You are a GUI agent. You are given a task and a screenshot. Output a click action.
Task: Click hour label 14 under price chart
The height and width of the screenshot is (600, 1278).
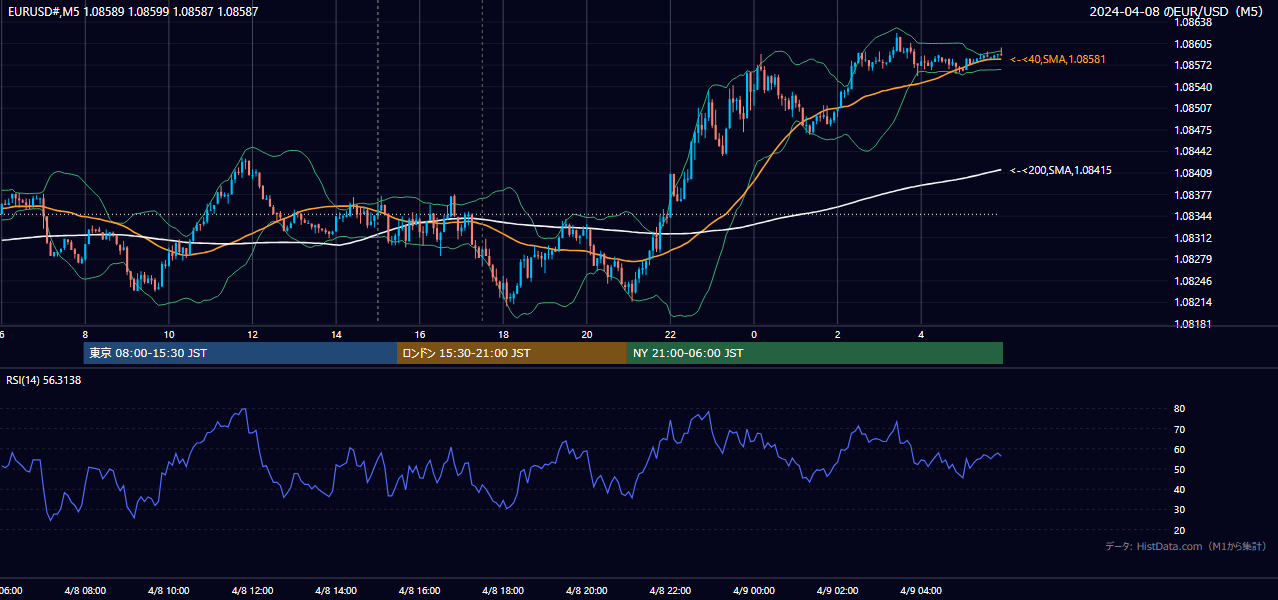click(337, 335)
